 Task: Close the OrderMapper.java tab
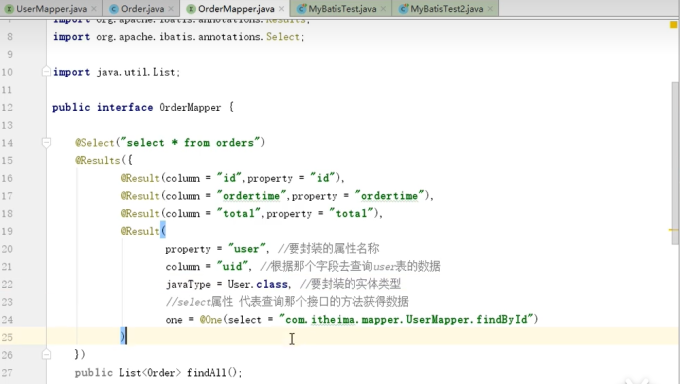coord(282,9)
